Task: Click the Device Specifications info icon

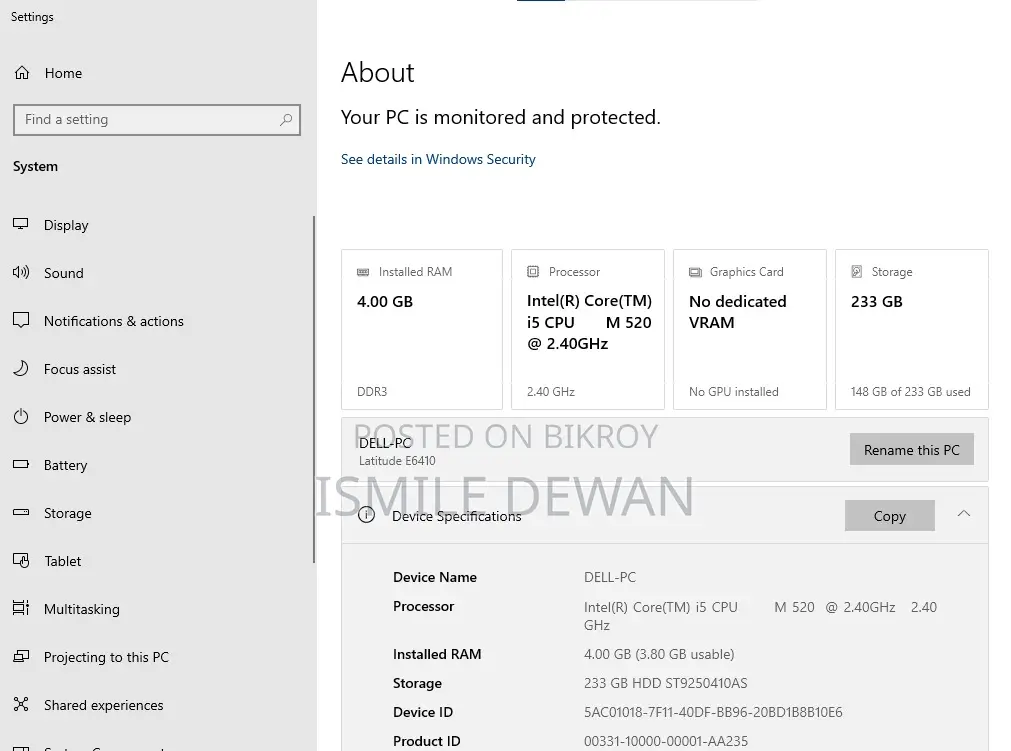Action: pyautogui.click(x=366, y=515)
